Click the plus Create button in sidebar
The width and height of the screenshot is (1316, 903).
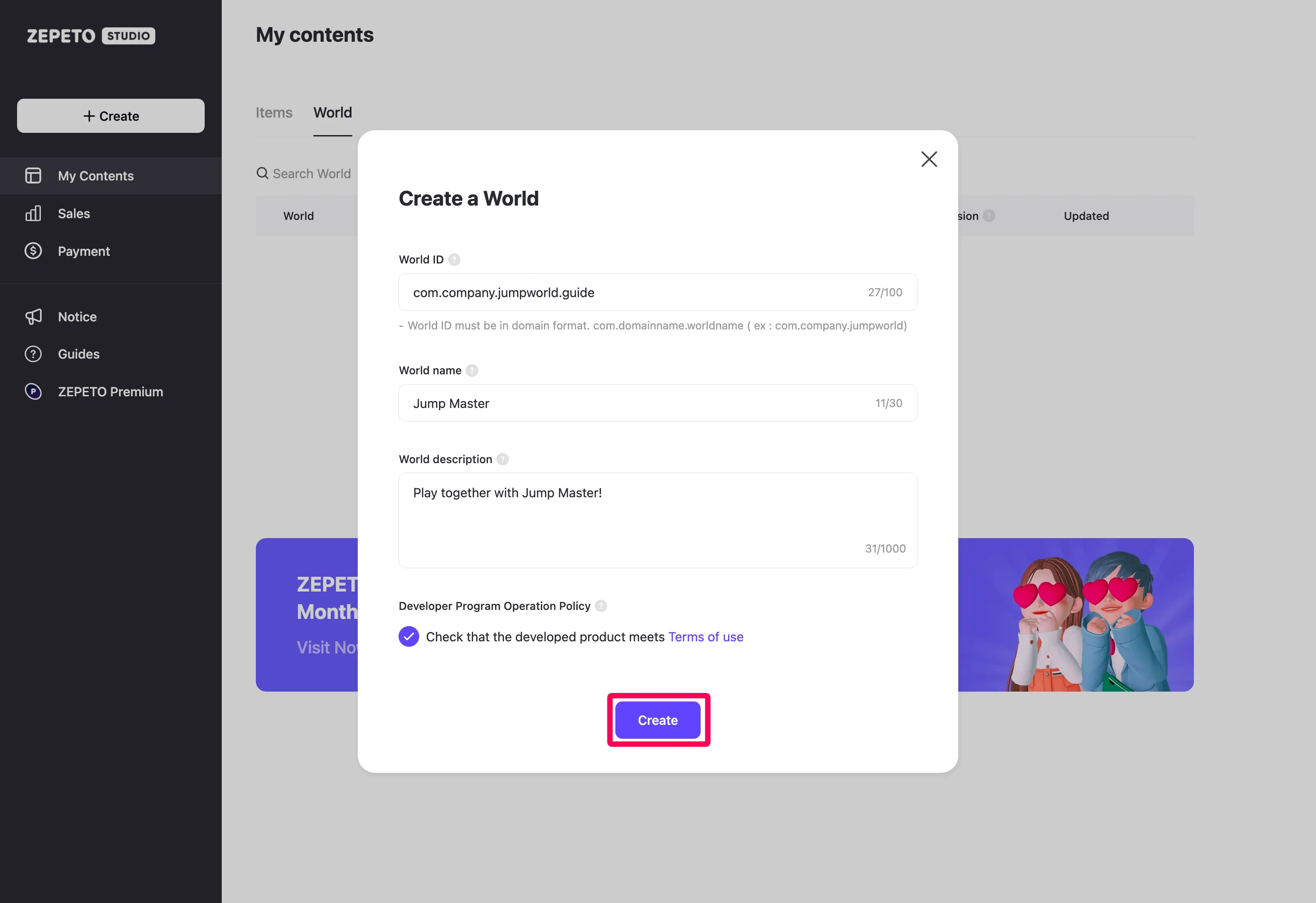point(111,116)
